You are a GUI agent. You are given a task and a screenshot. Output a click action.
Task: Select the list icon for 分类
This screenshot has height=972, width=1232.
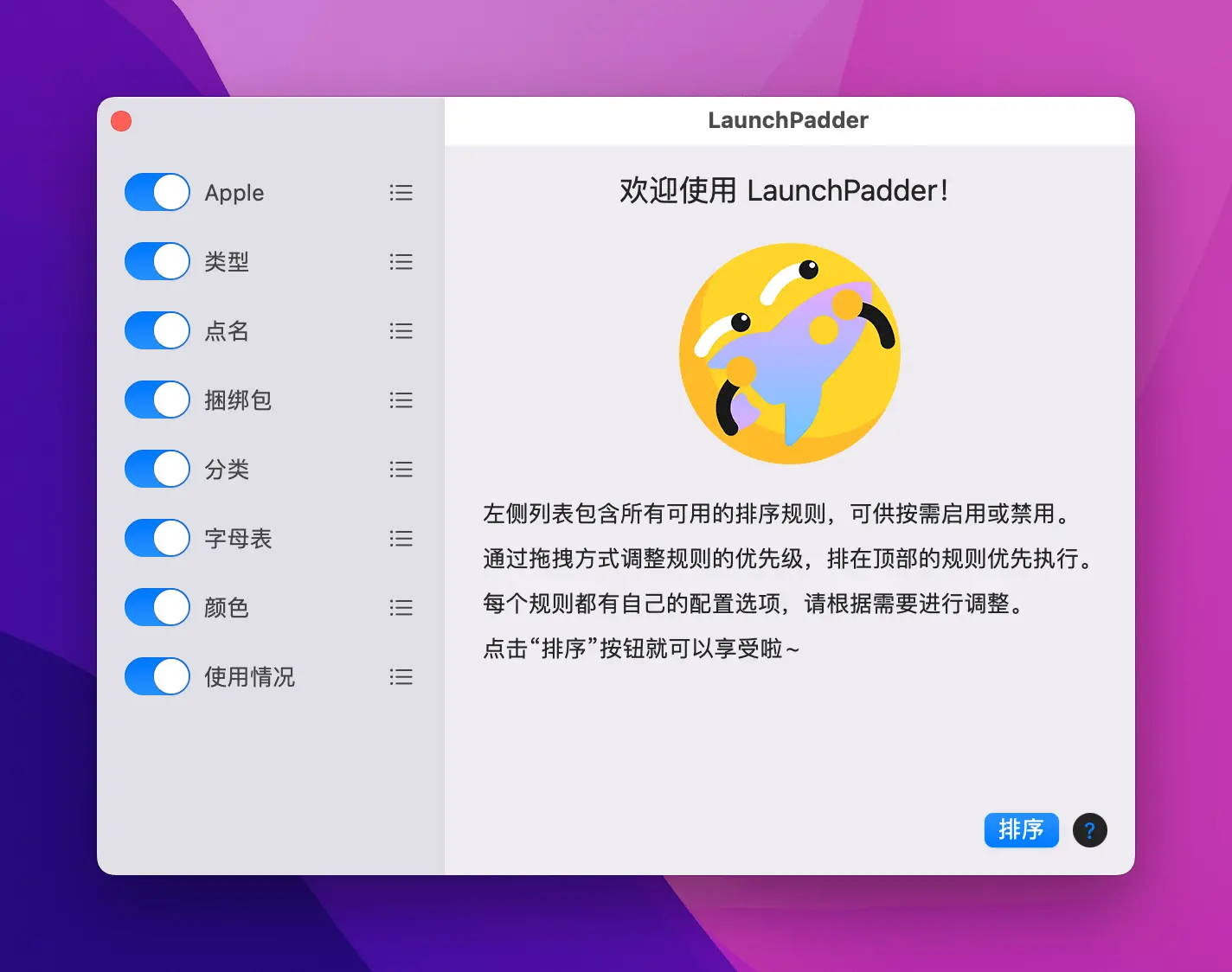tap(401, 470)
